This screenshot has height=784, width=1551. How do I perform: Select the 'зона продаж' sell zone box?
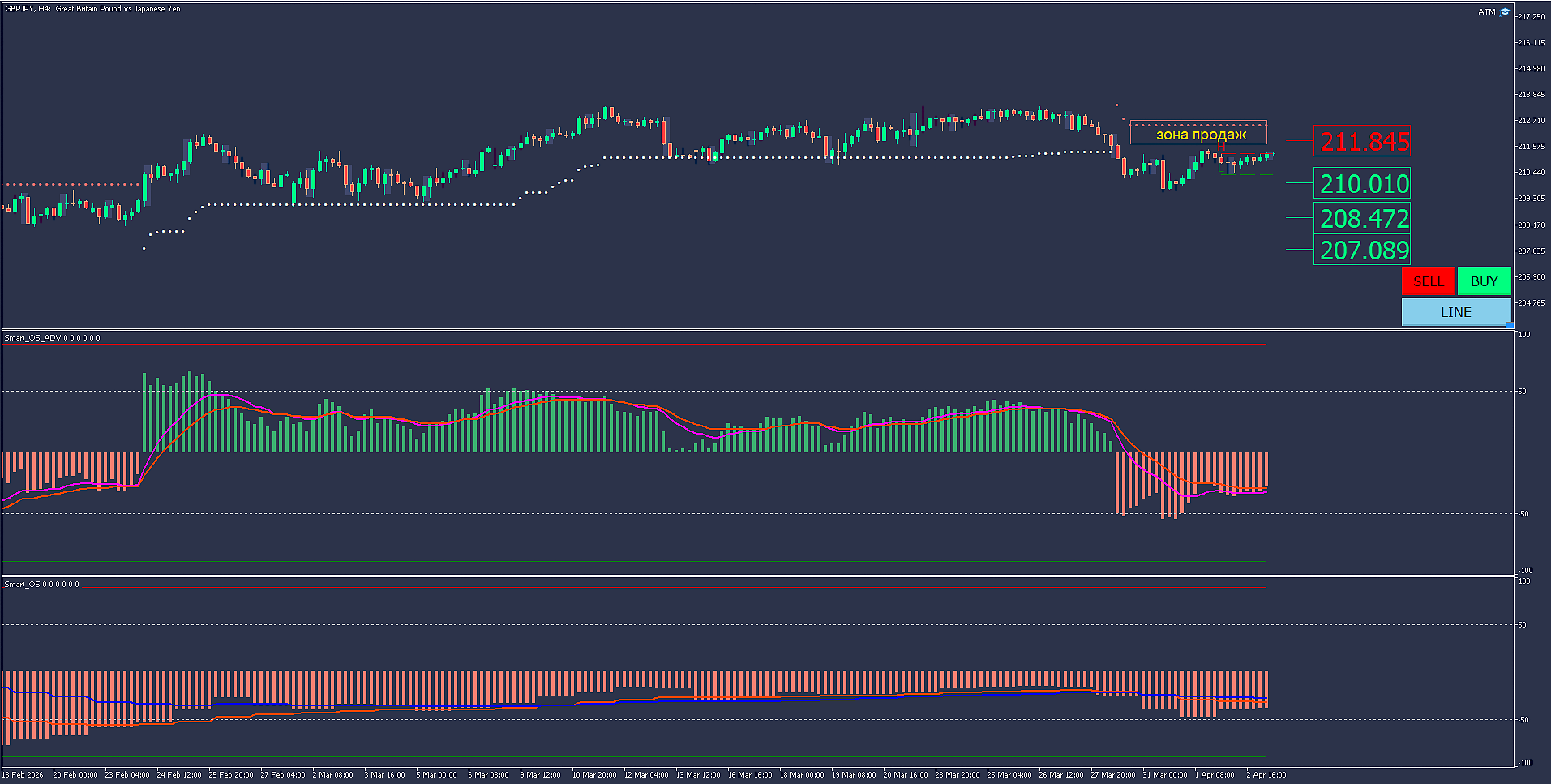[x=1198, y=134]
